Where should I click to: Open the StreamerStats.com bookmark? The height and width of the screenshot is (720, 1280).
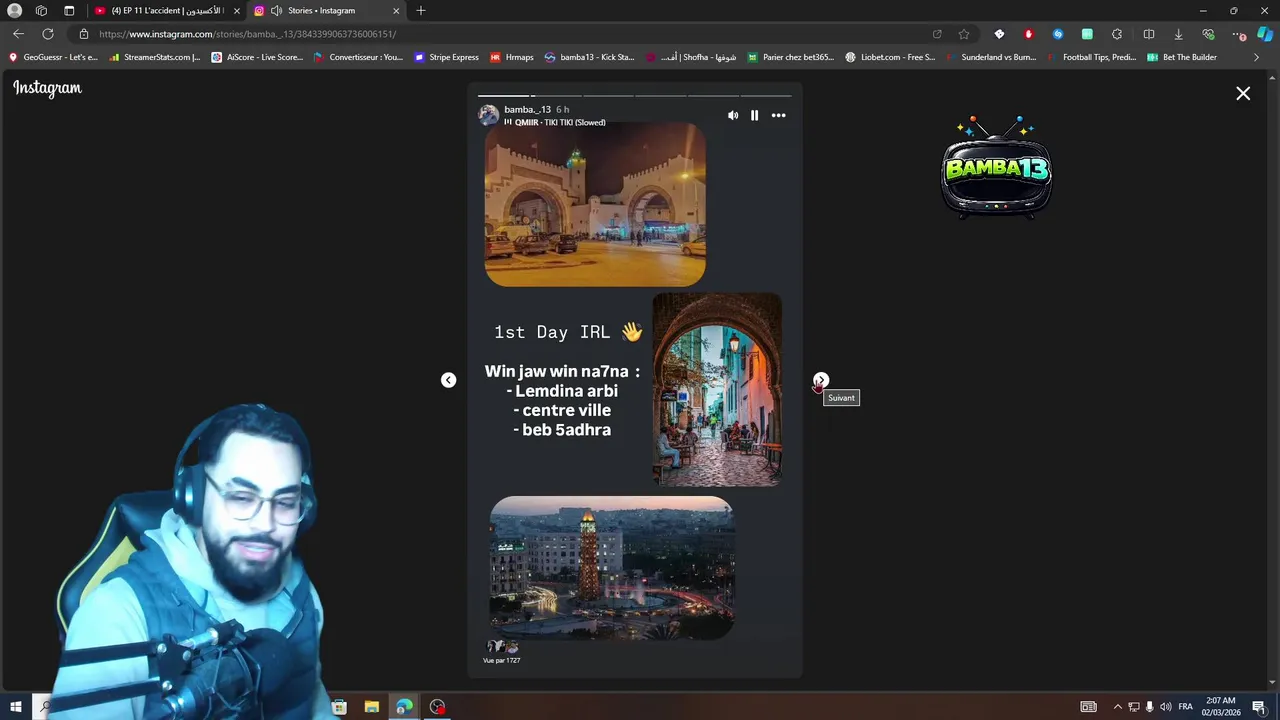click(x=155, y=57)
